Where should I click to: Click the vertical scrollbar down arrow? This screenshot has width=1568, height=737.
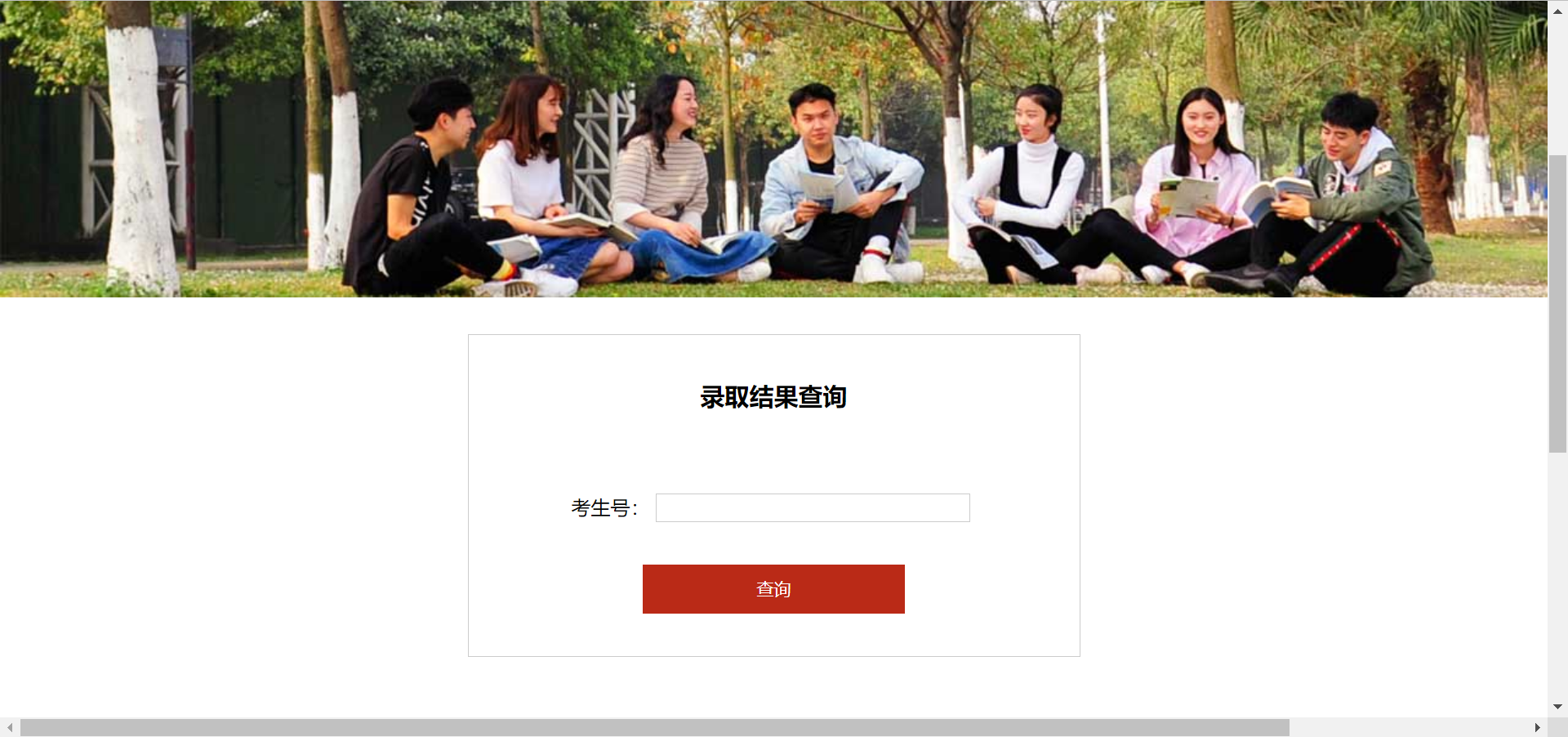(1557, 707)
